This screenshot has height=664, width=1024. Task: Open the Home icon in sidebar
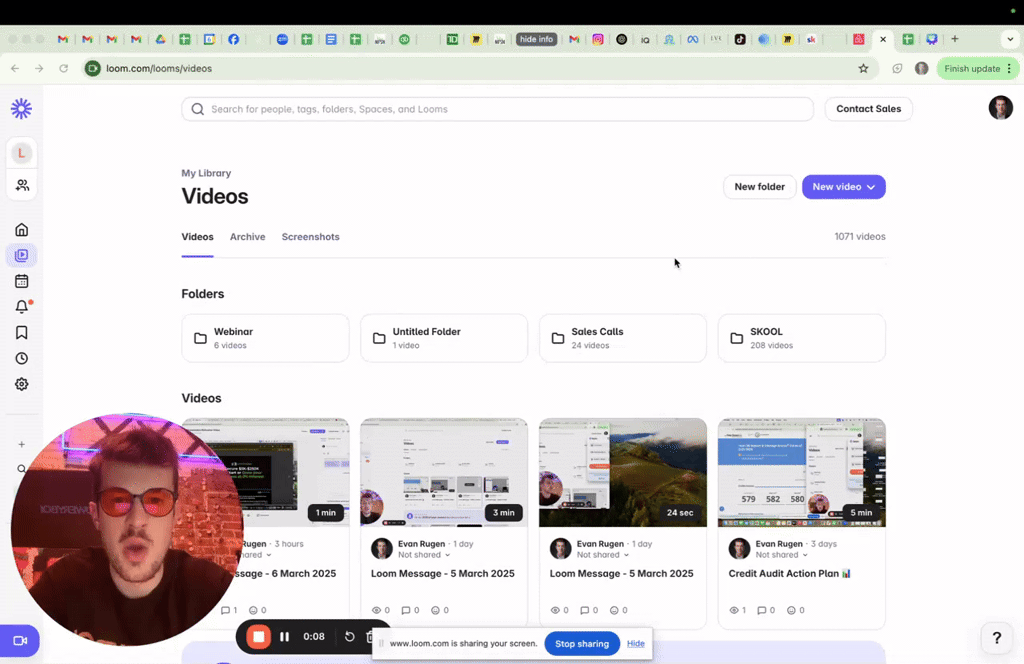(x=22, y=230)
